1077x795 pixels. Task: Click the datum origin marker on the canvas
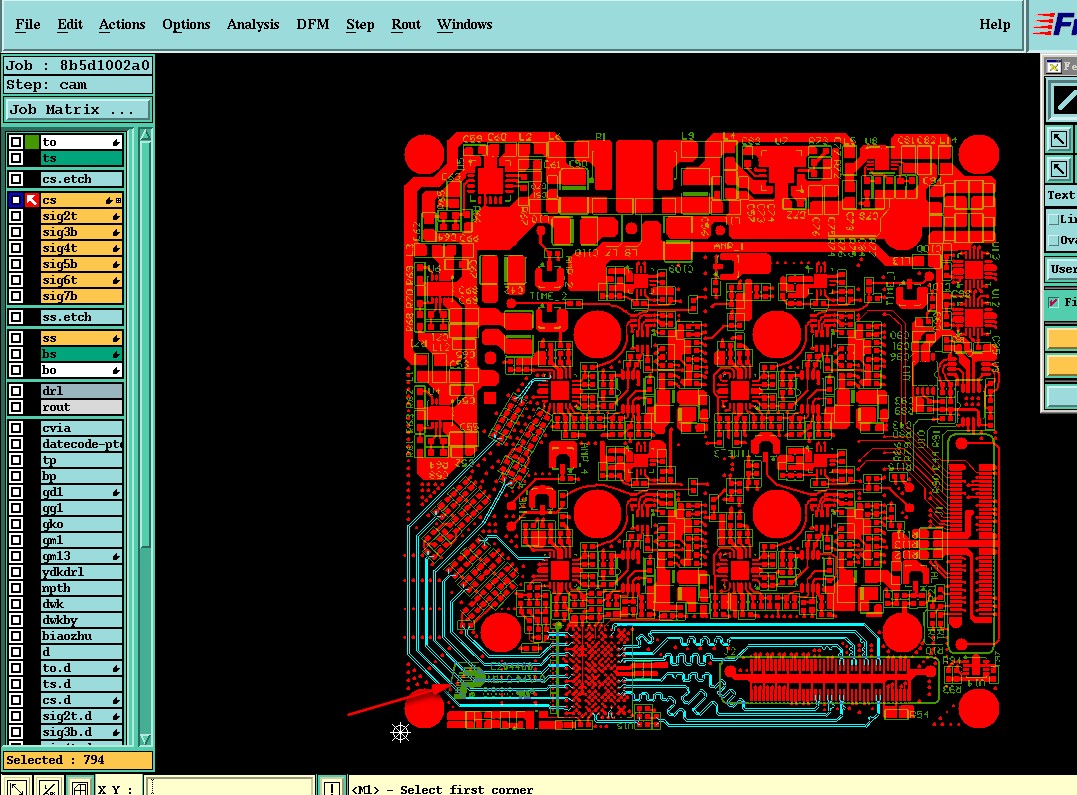pyautogui.click(x=400, y=732)
